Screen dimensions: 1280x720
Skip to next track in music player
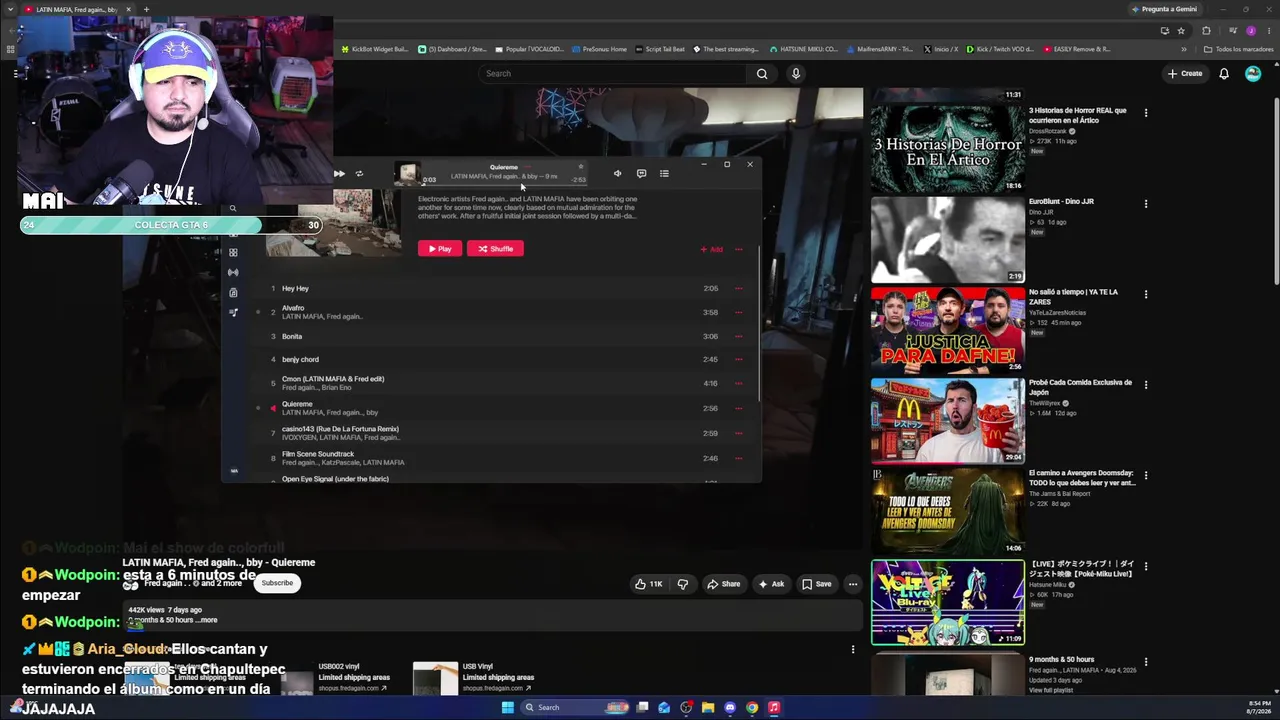point(340,174)
